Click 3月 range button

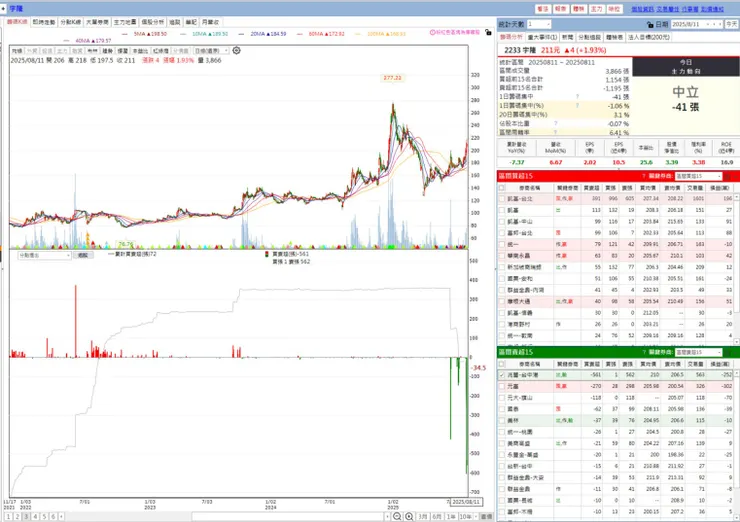pos(423,517)
